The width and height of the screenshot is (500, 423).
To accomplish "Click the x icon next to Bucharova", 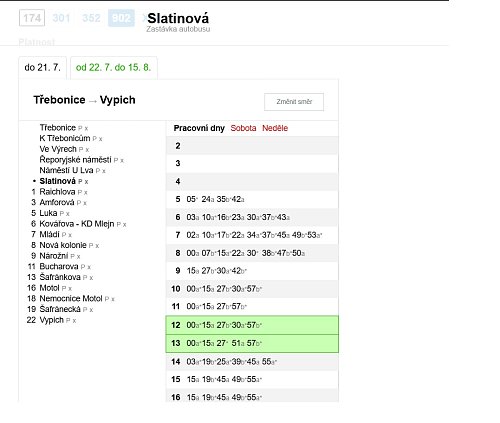I will point(89,267).
